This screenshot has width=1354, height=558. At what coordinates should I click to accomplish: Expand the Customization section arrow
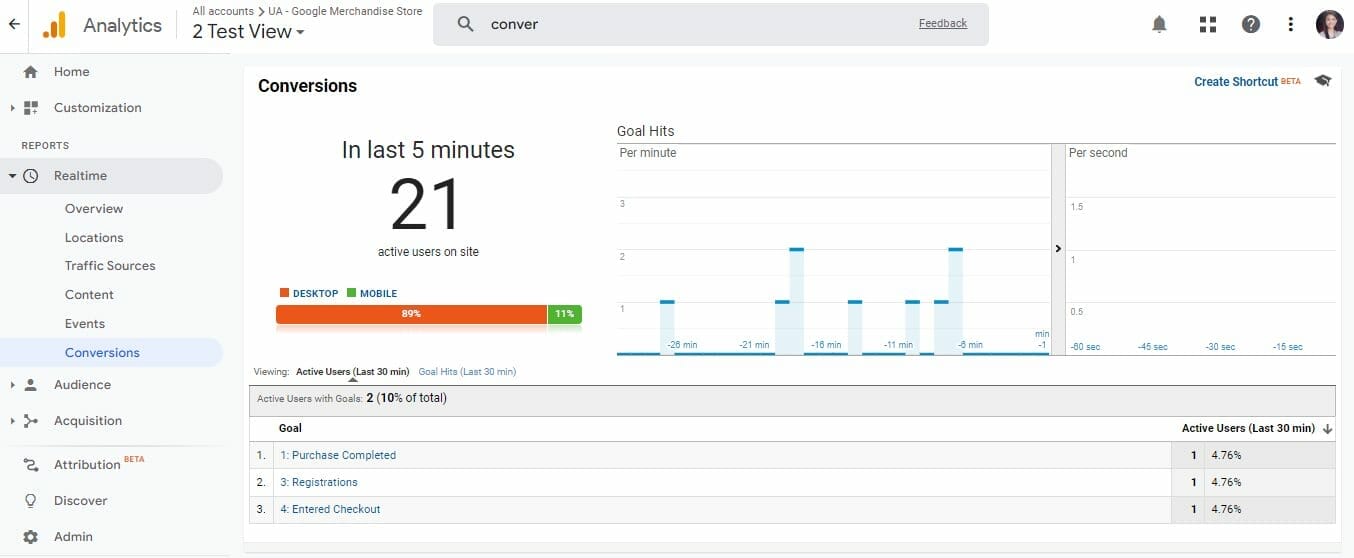pyautogui.click(x=12, y=108)
